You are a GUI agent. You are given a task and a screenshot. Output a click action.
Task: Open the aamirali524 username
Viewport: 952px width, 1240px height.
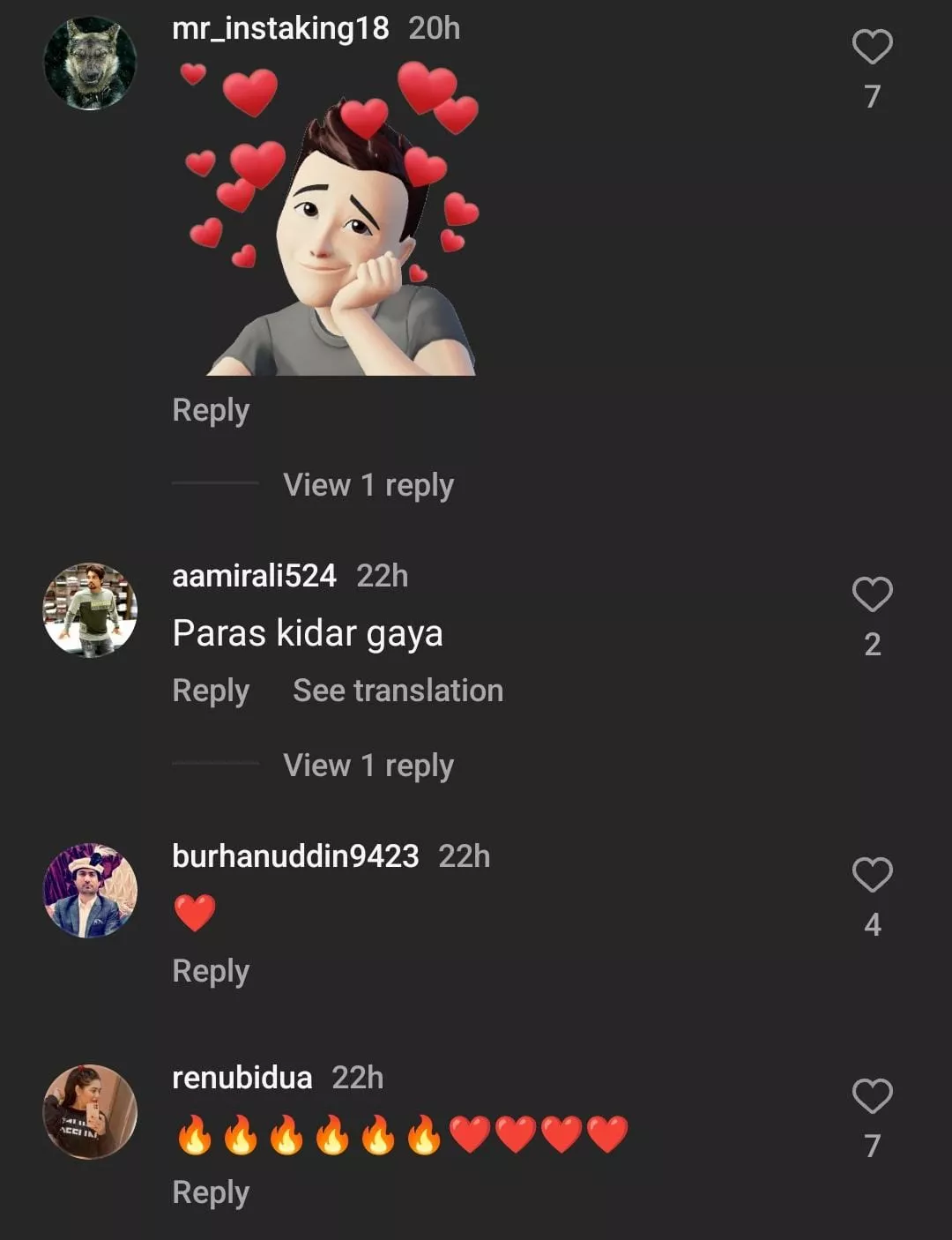(x=254, y=577)
